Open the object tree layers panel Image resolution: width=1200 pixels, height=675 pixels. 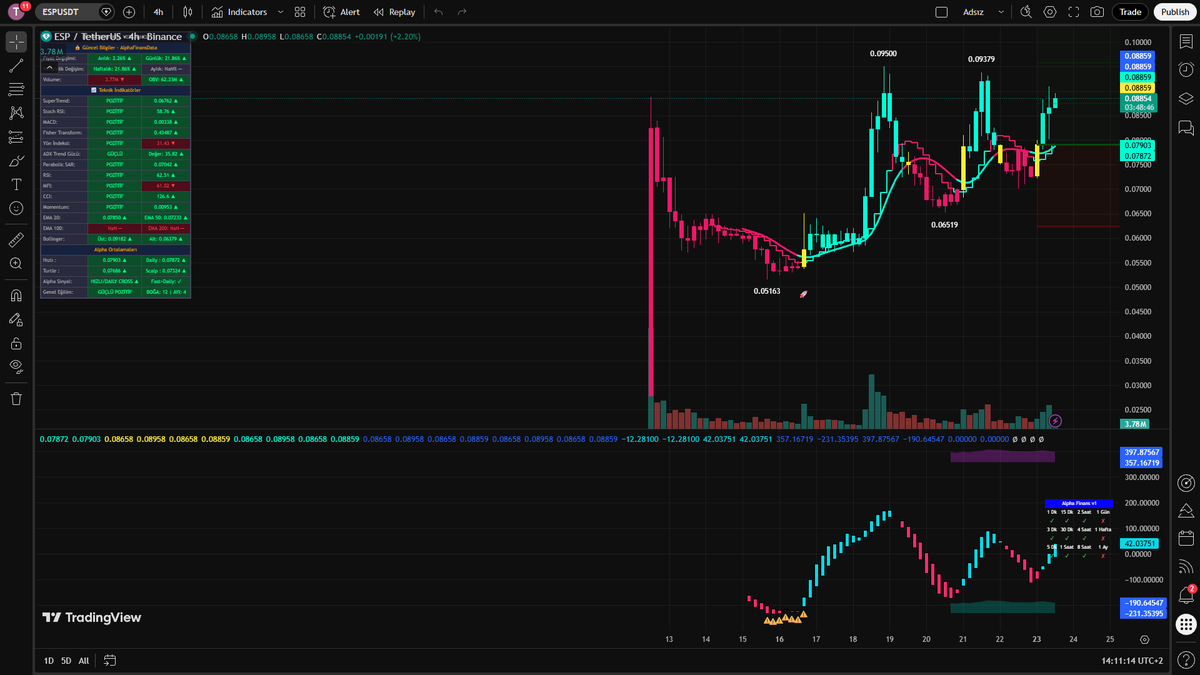(1186, 98)
